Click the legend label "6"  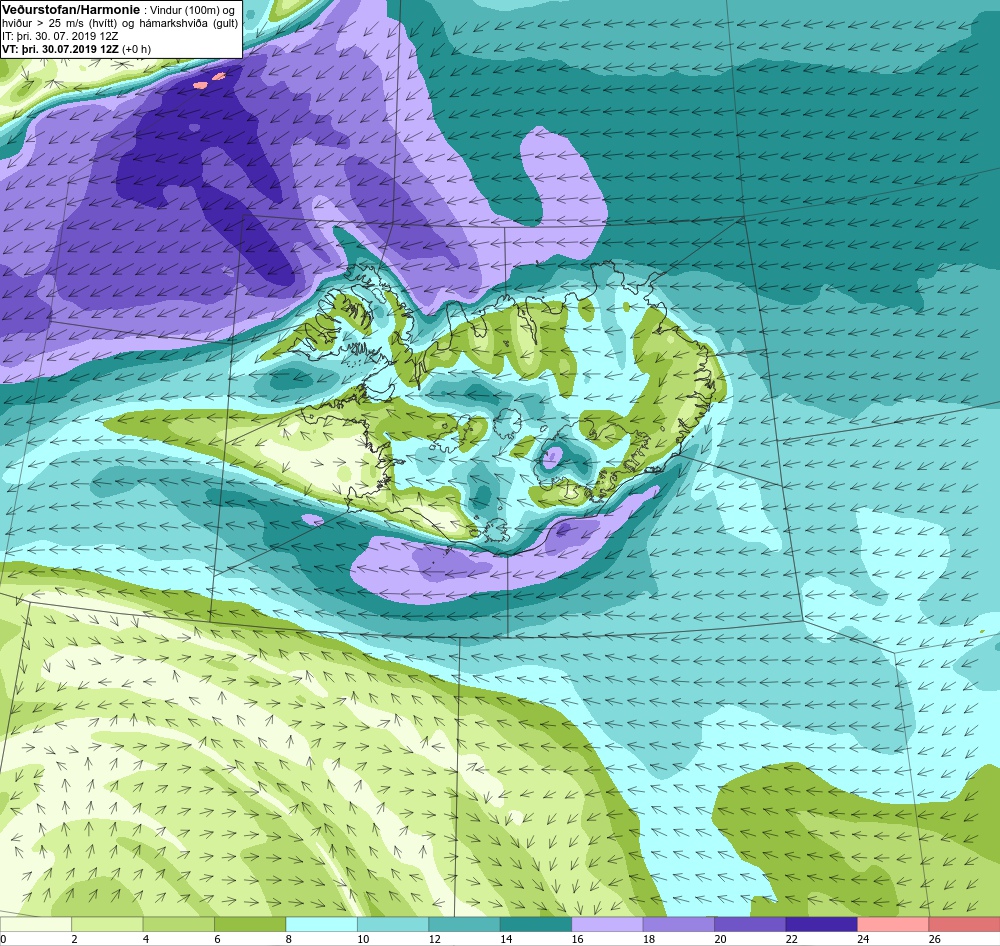click(217, 939)
